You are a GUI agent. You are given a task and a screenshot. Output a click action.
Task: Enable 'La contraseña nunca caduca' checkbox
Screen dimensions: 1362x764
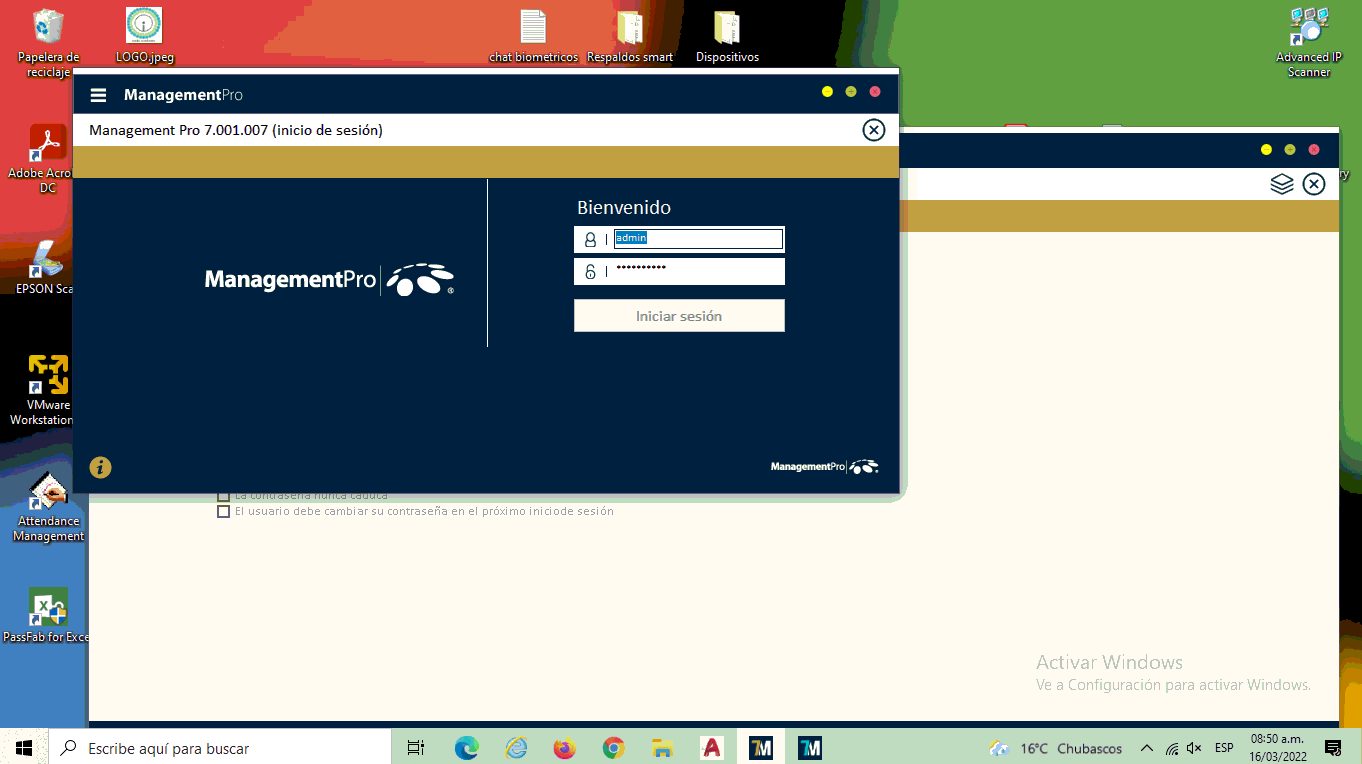pyautogui.click(x=223, y=493)
